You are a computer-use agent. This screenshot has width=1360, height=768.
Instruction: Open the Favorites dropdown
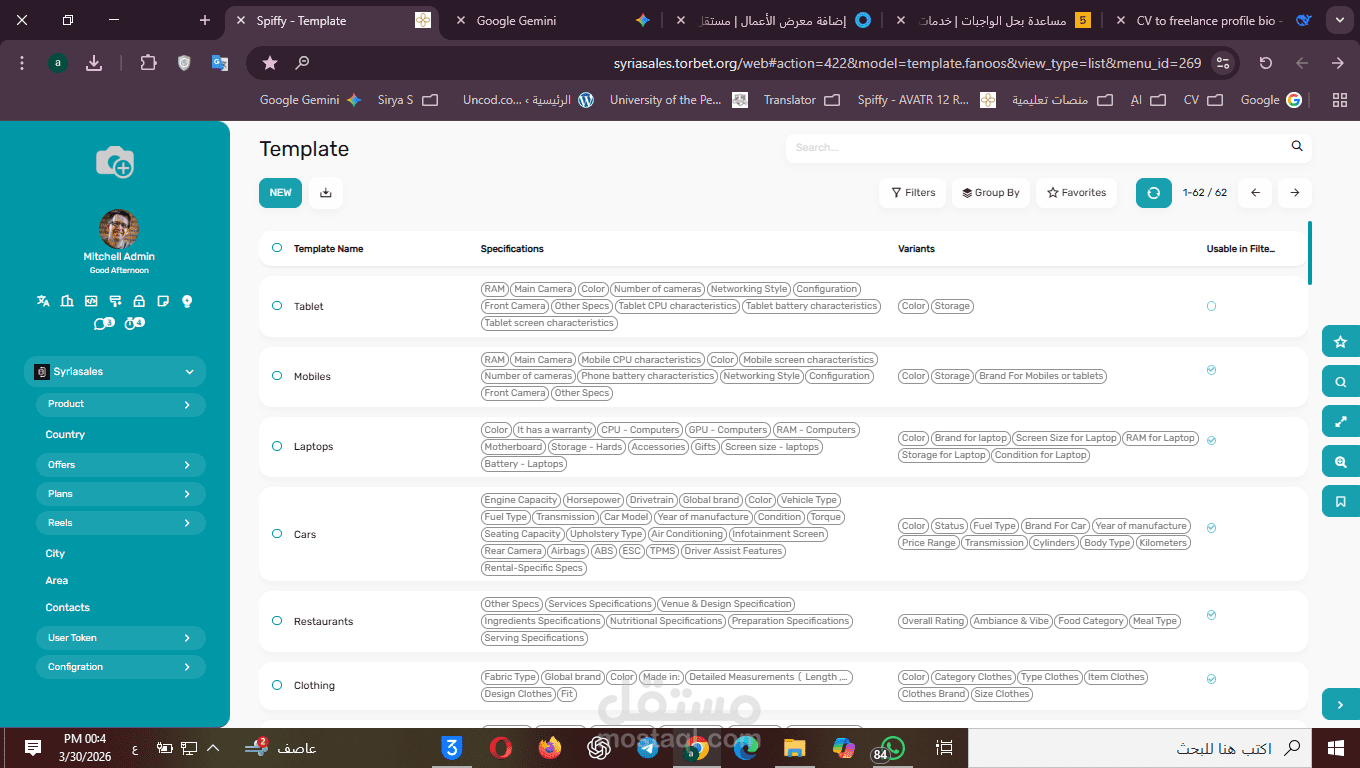point(1076,193)
